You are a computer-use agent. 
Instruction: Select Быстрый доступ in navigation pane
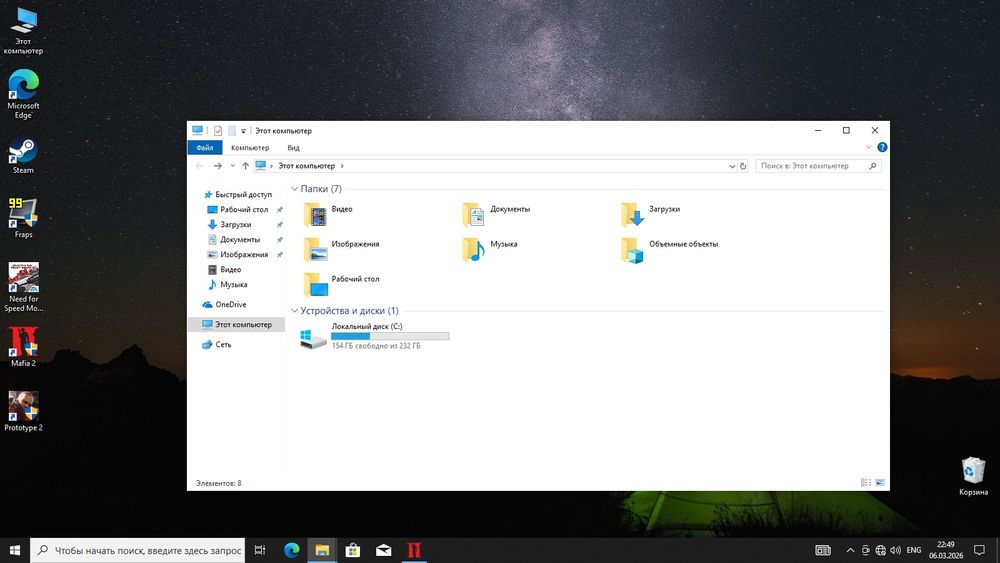[x=238, y=194]
